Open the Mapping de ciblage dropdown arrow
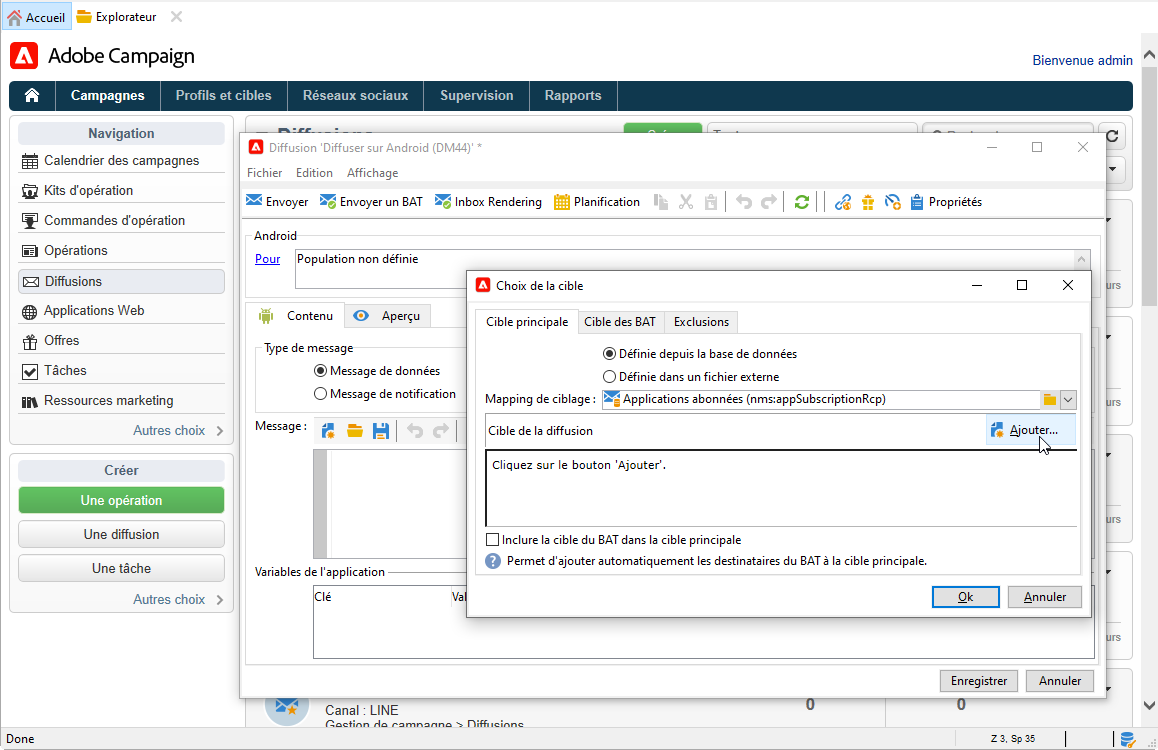The width and height of the screenshot is (1158, 750). [1068, 399]
